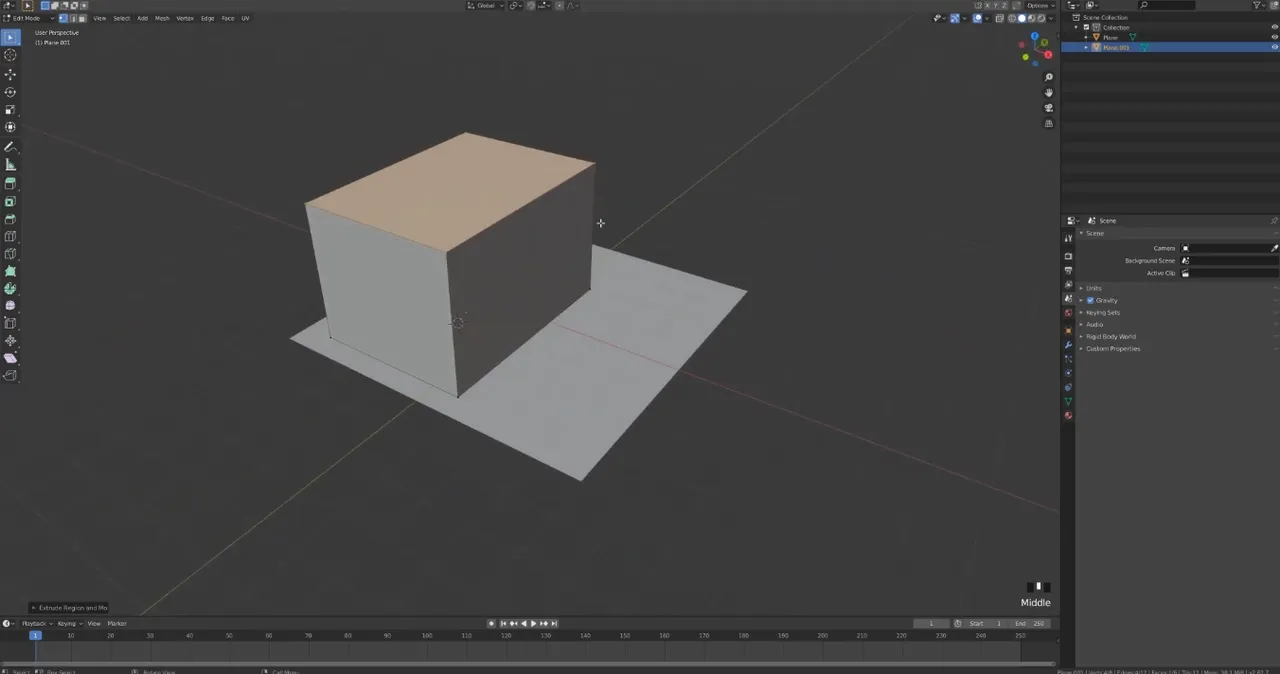Select the Select Box tool
Viewport: 1280px width, 674px height.
[10, 38]
